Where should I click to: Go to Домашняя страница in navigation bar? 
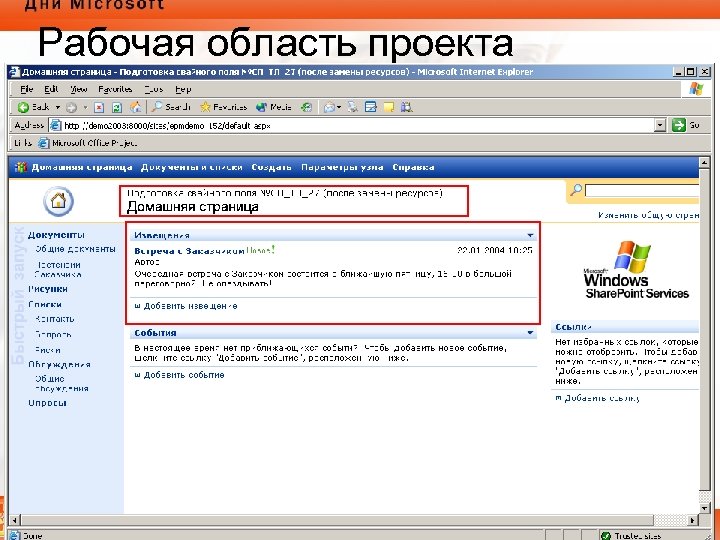[82, 168]
